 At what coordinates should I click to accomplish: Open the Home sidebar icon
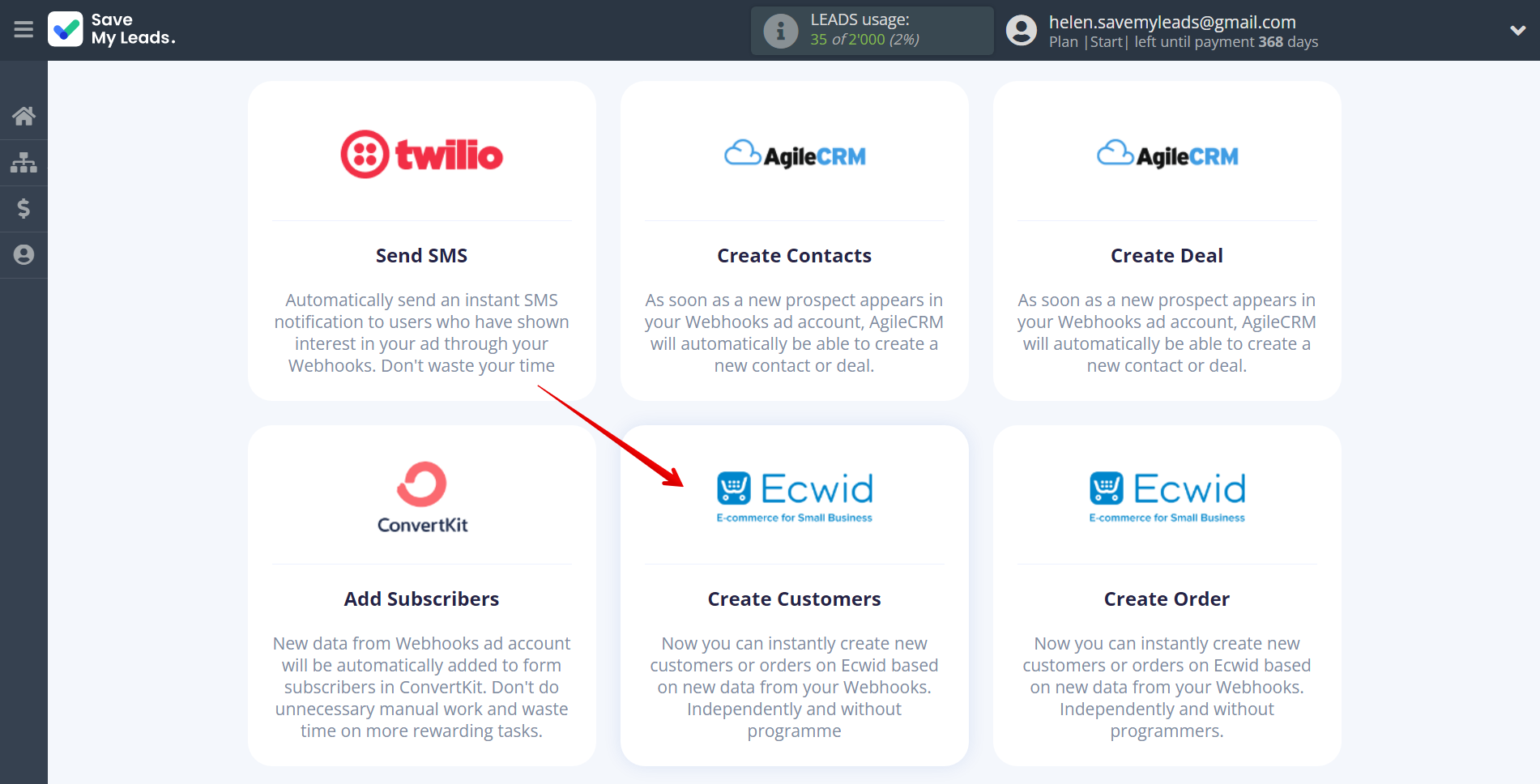tap(23, 116)
